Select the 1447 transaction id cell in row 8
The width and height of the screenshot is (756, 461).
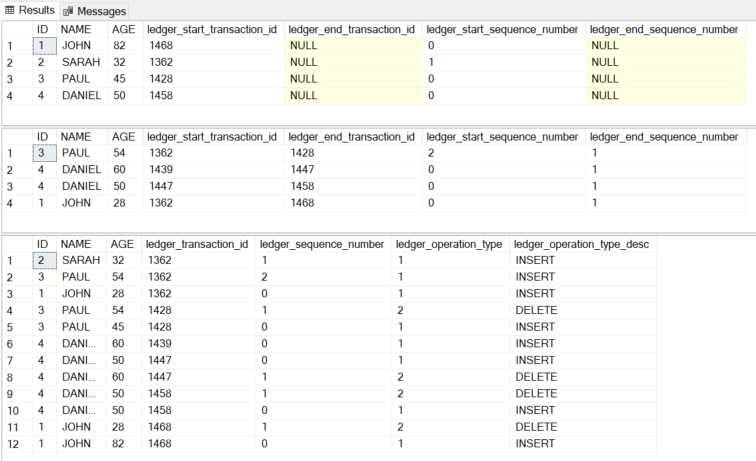coord(198,377)
